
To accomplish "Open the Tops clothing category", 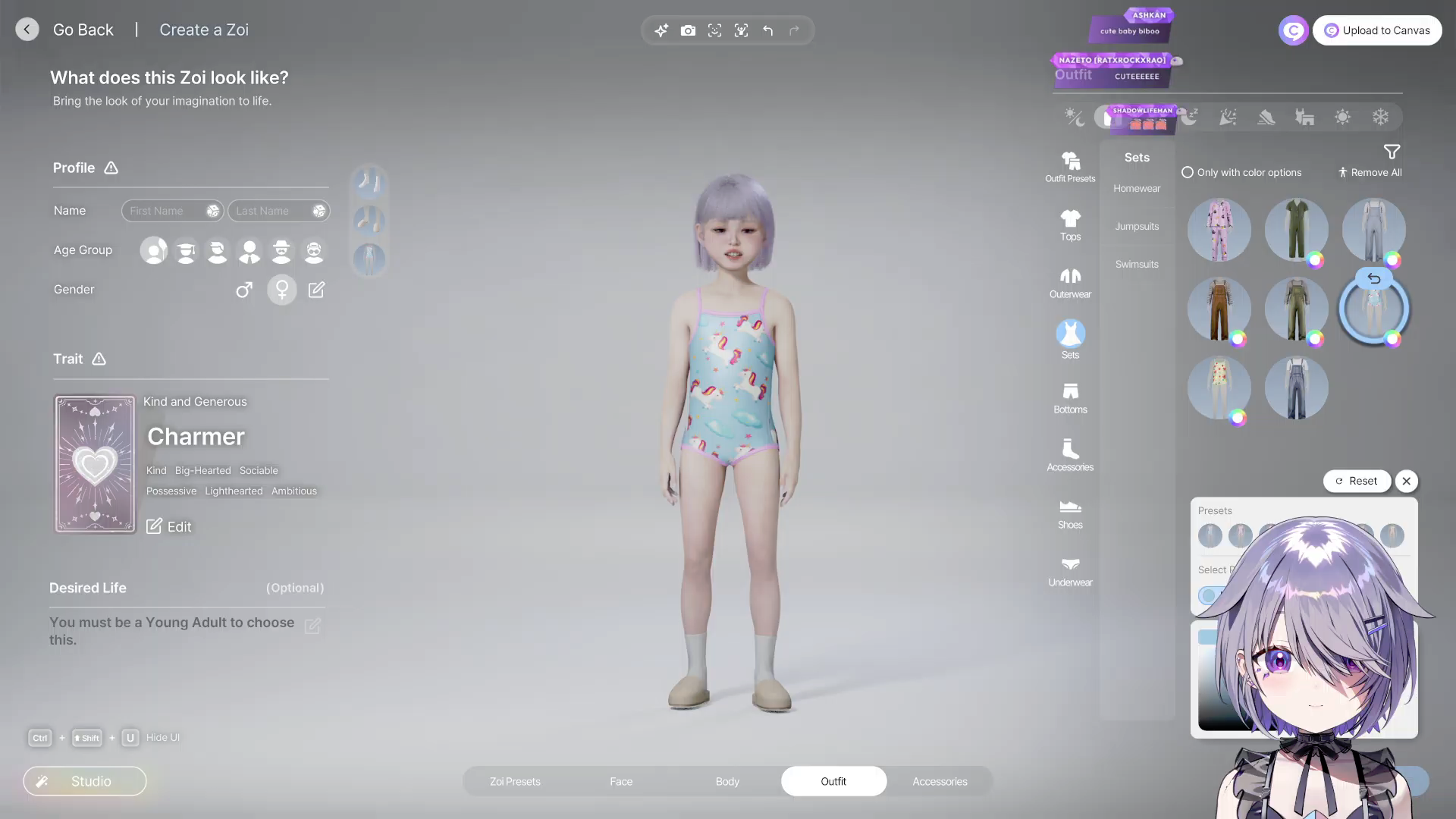I will click(x=1070, y=225).
